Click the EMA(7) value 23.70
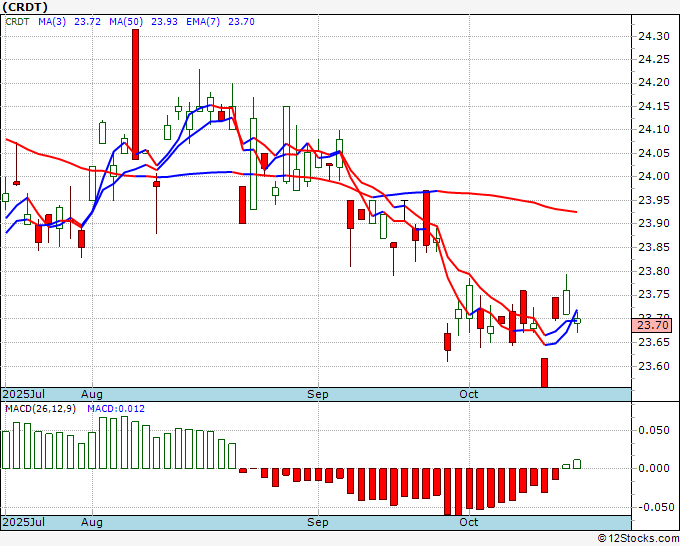 click(241, 22)
